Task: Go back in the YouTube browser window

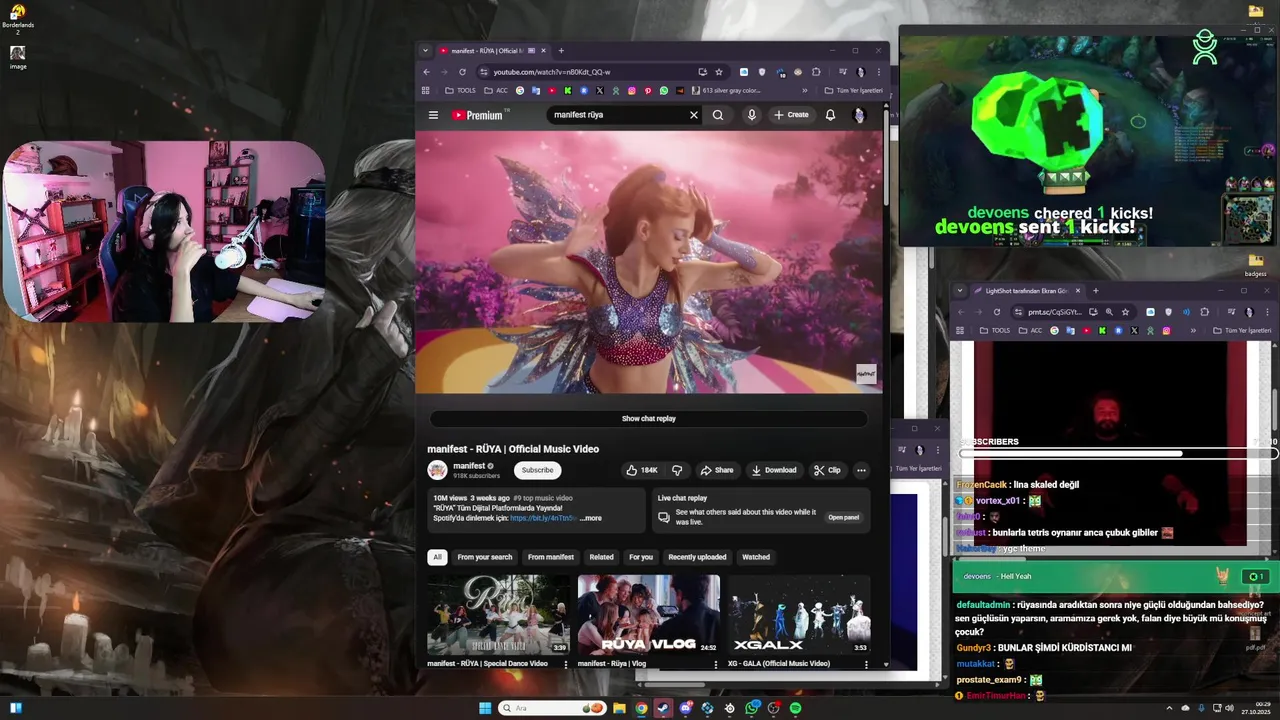Action: tap(426, 72)
